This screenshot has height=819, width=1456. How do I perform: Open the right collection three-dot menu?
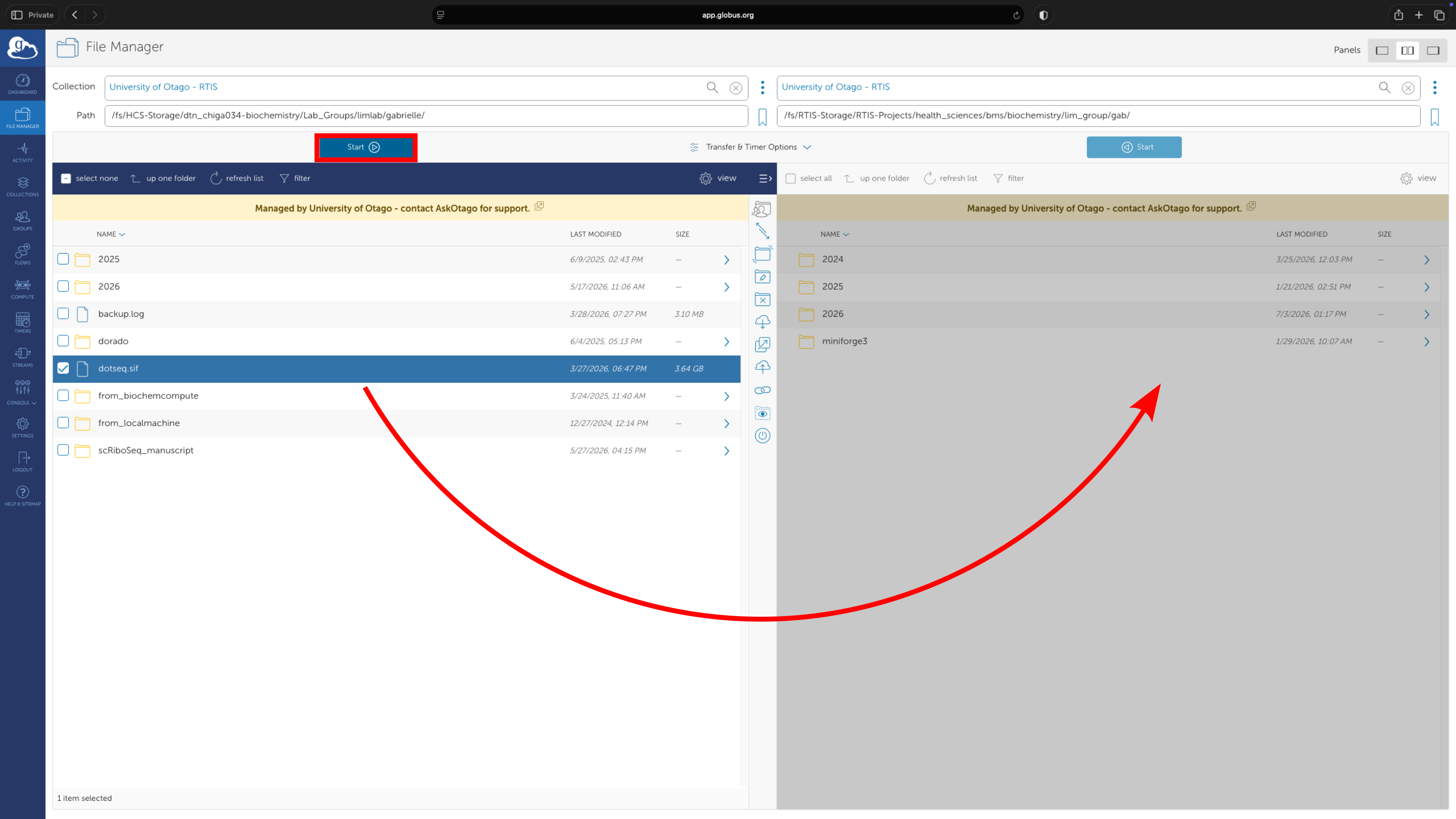pos(1434,87)
